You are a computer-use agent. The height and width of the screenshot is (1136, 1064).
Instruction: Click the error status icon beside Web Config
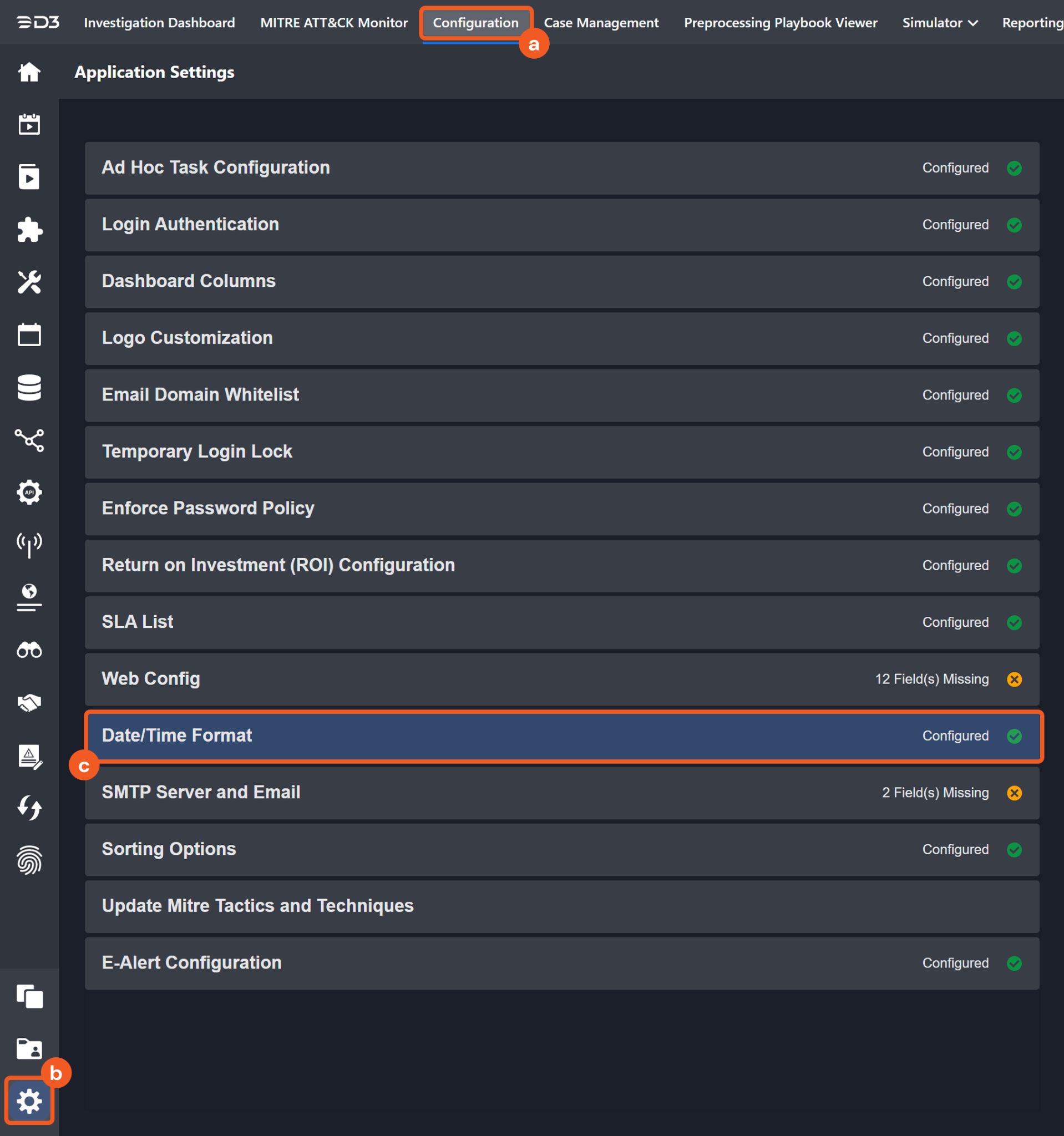[1014, 679]
